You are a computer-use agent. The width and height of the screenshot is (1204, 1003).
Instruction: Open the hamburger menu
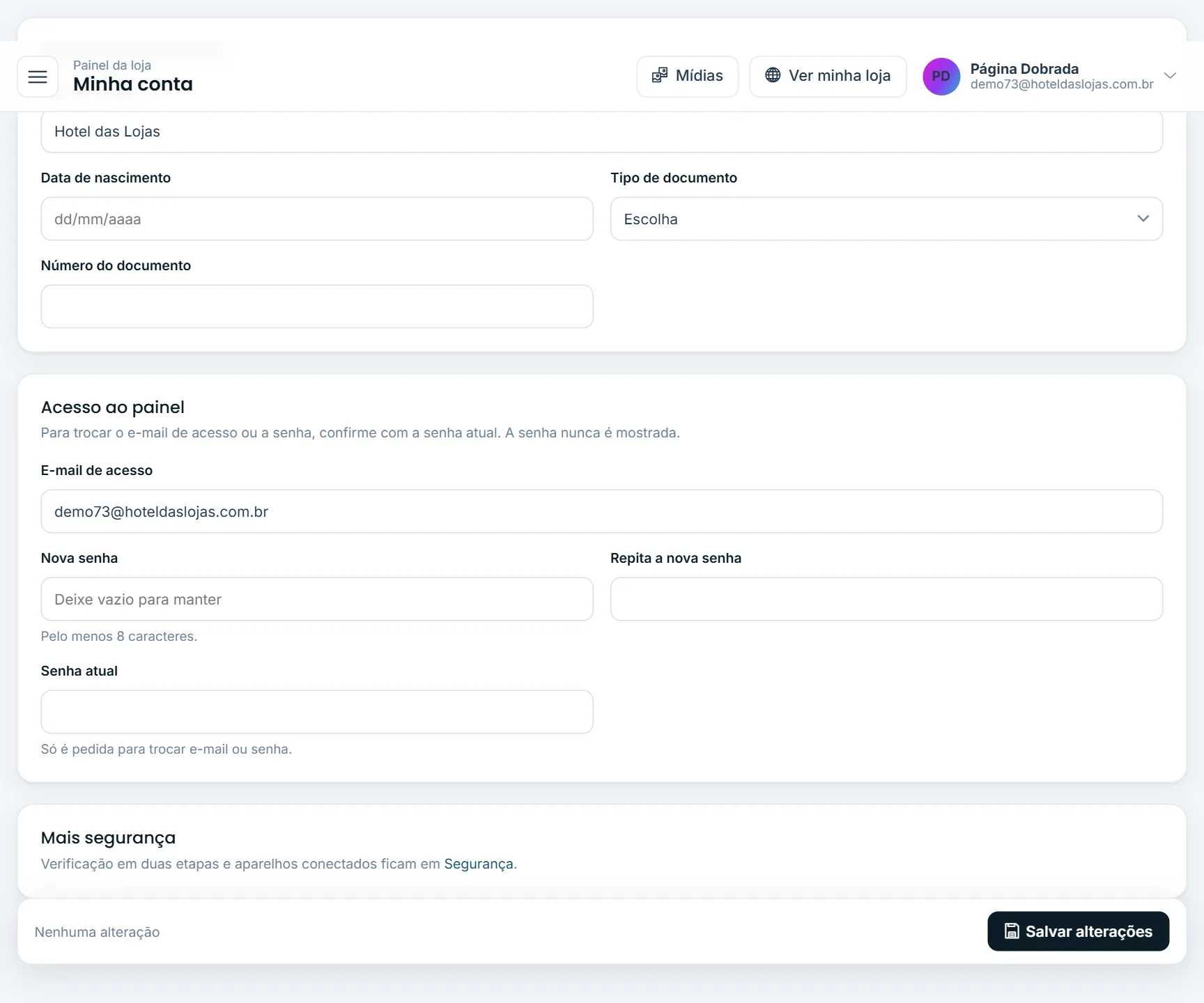38,77
